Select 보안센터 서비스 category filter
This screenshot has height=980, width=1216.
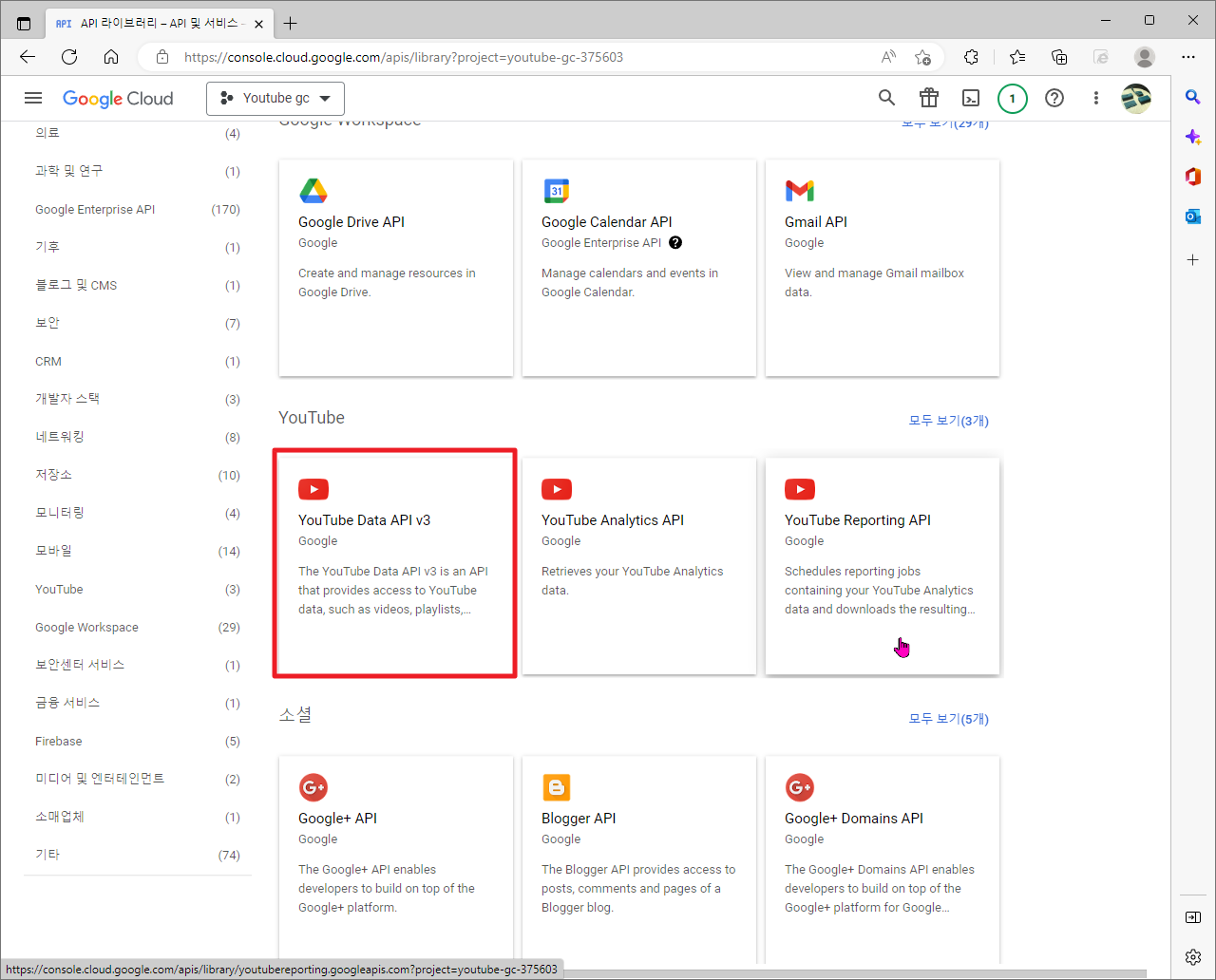138,666
